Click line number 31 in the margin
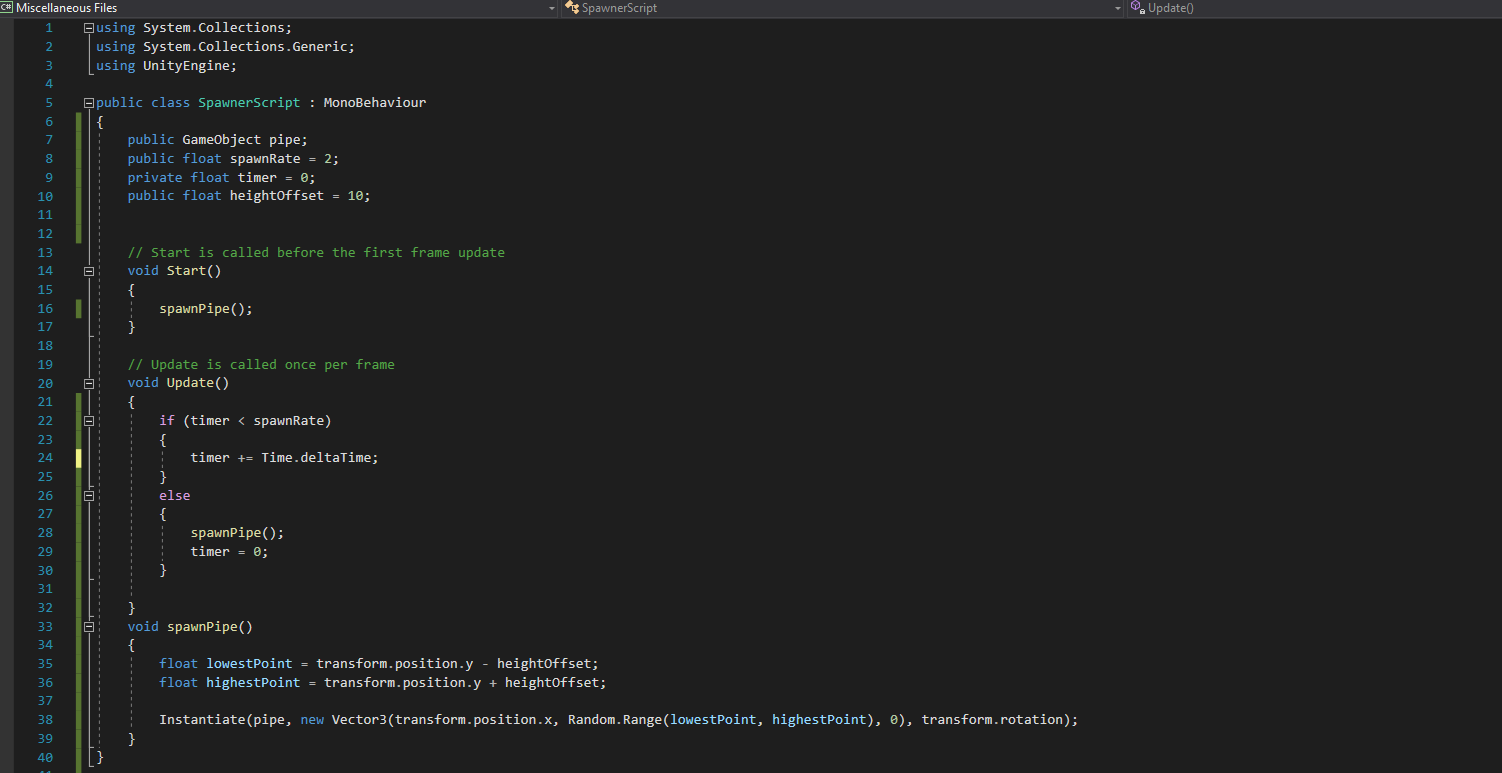The image size is (1502, 773). click(45, 589)
